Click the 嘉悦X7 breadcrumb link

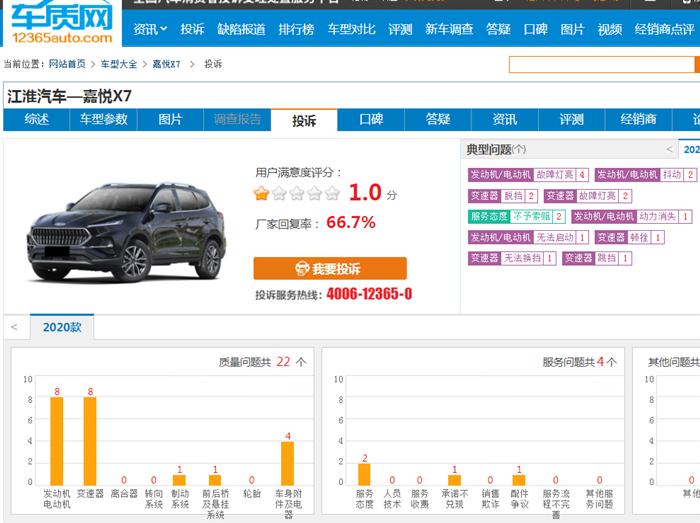167,64
